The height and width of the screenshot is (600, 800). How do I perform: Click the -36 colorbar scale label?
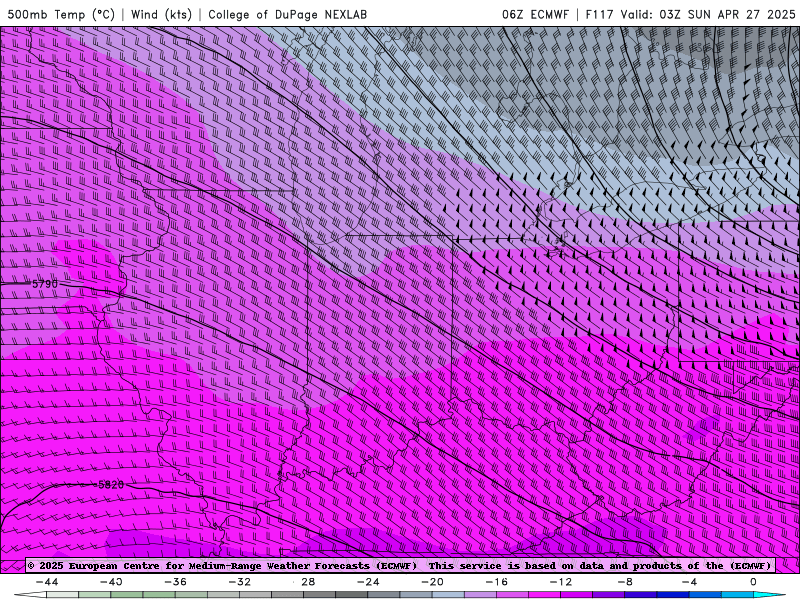pos(175,582)
